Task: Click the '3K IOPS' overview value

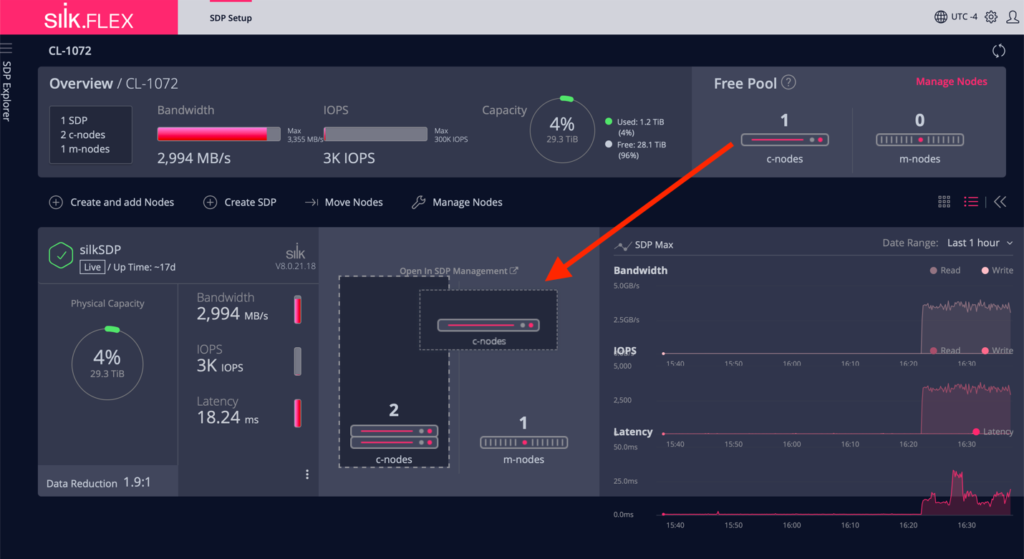Action: point(349,159)
